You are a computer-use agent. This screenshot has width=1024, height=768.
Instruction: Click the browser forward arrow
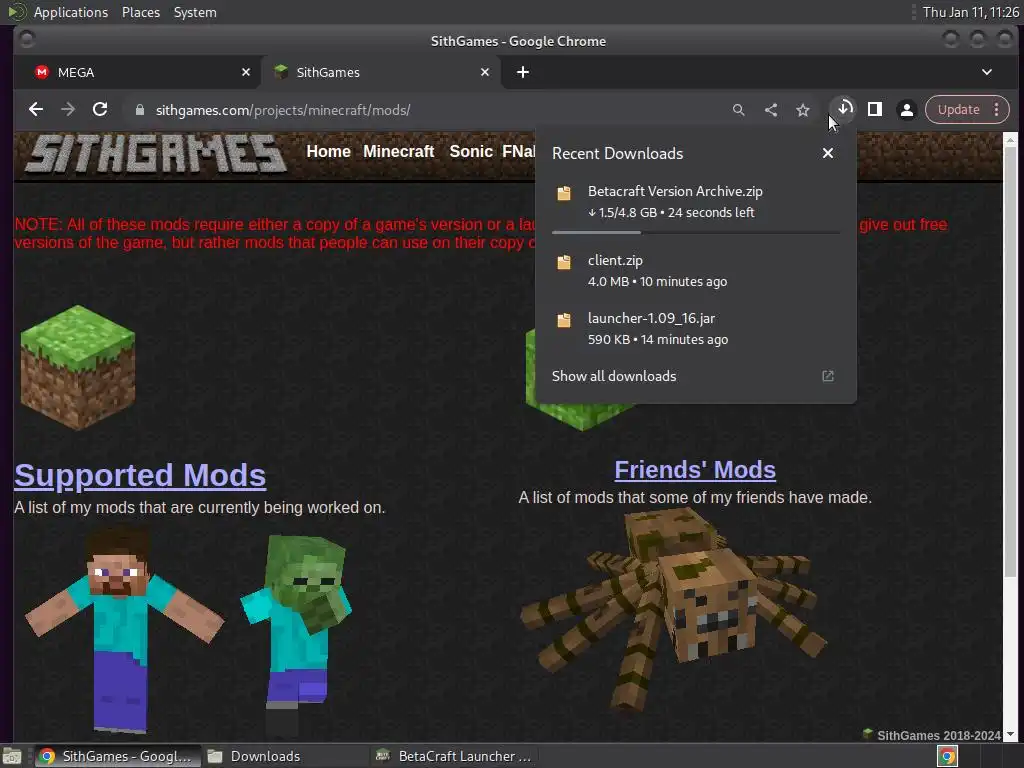68,110
